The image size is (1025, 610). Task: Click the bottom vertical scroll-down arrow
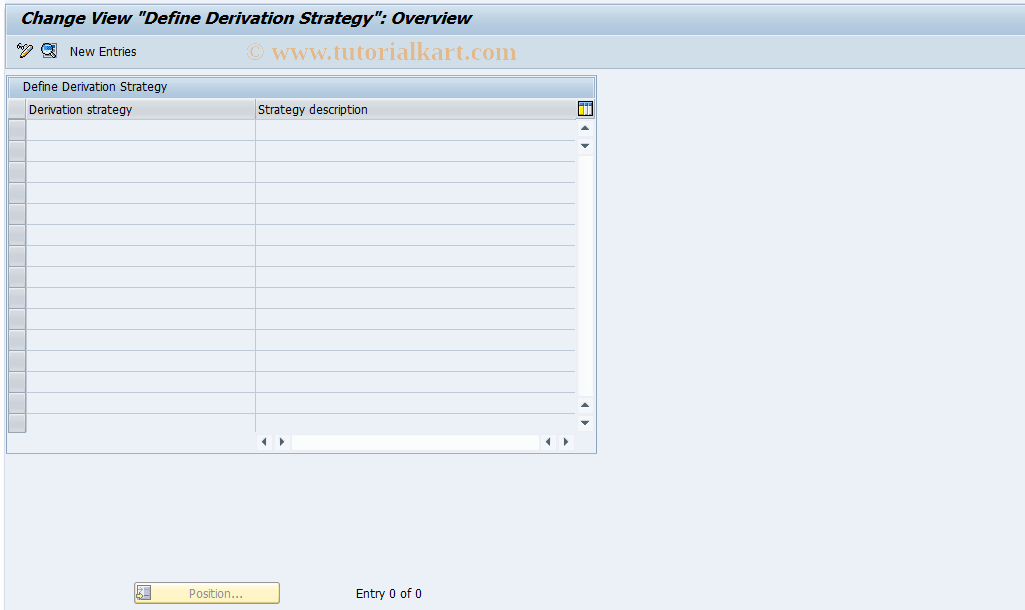click(584, 421)
